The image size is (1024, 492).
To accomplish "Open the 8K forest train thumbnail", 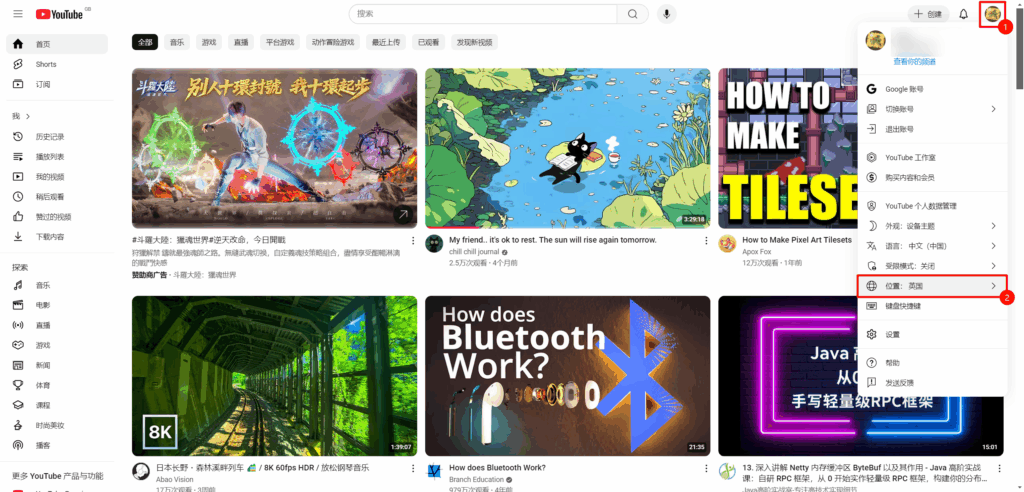I will [x=274, y=376].
